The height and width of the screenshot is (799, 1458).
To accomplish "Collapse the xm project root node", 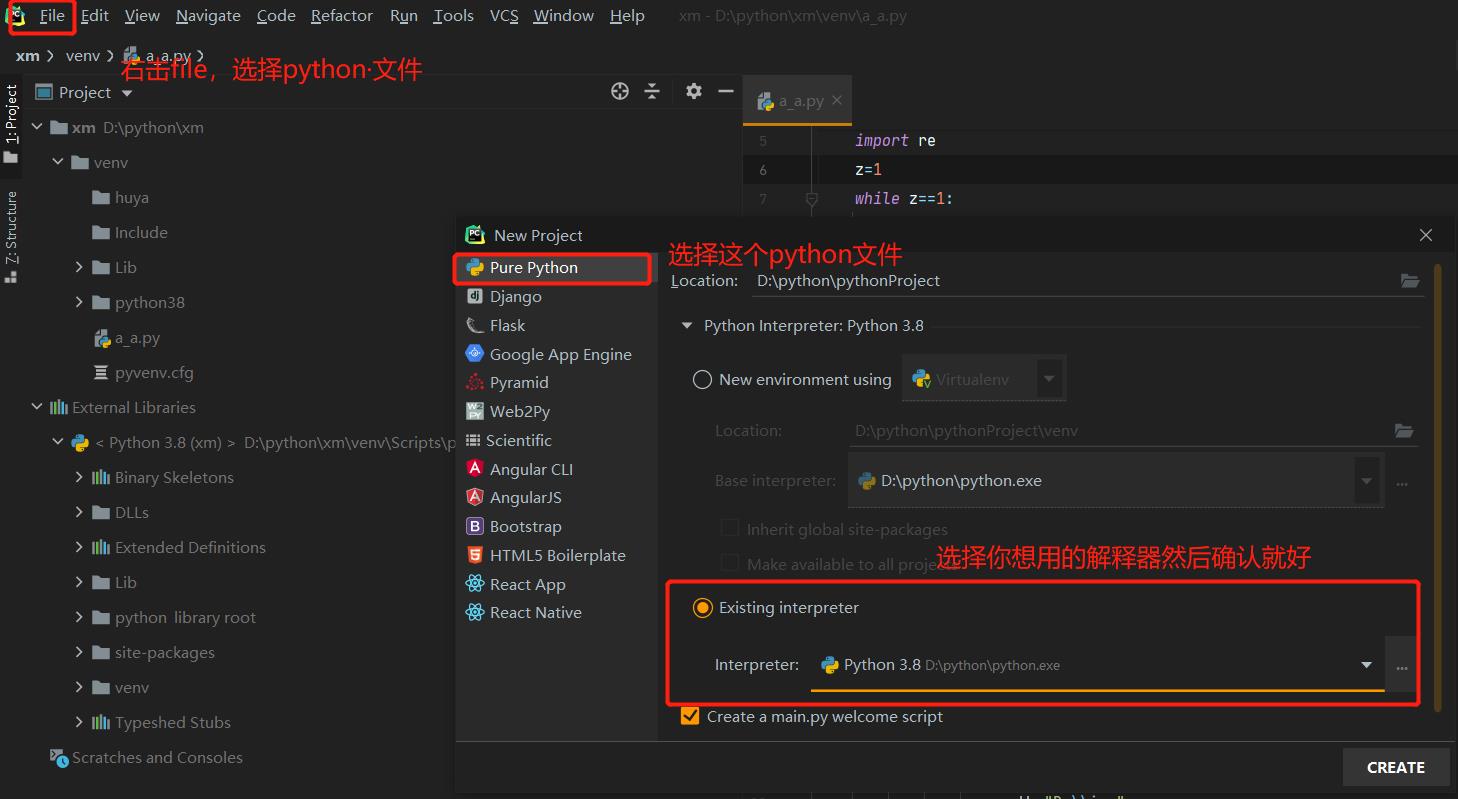I will point(37,128).
